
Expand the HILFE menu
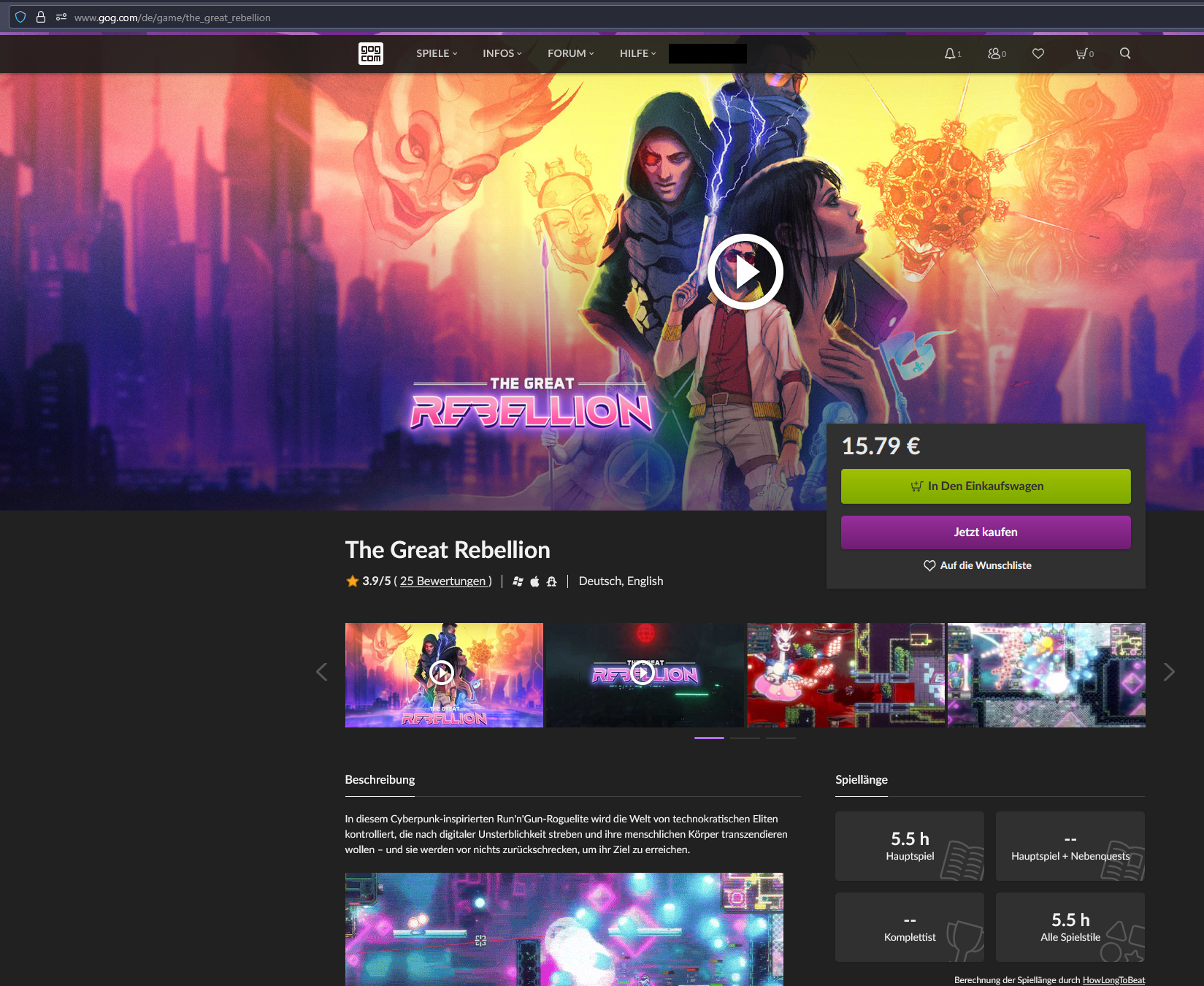(x=638, y=53)
